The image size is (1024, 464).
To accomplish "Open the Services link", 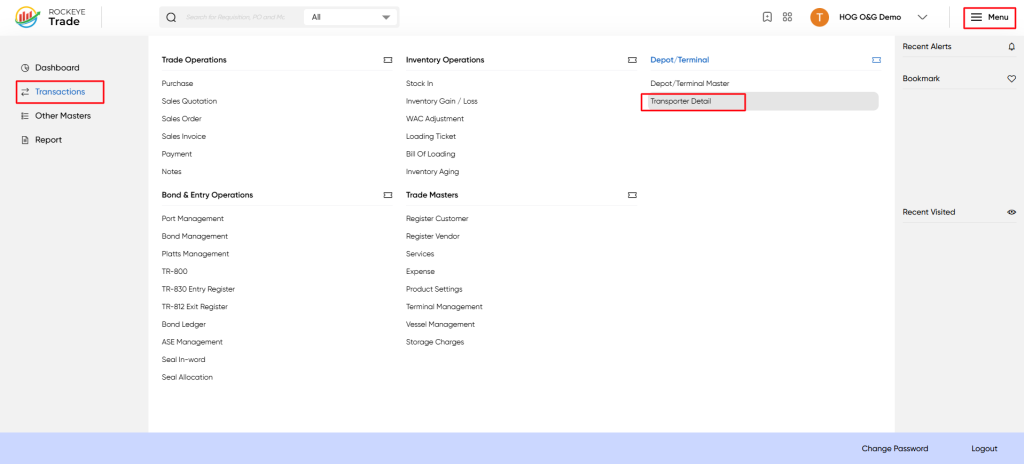I will [x=420, y=254].
